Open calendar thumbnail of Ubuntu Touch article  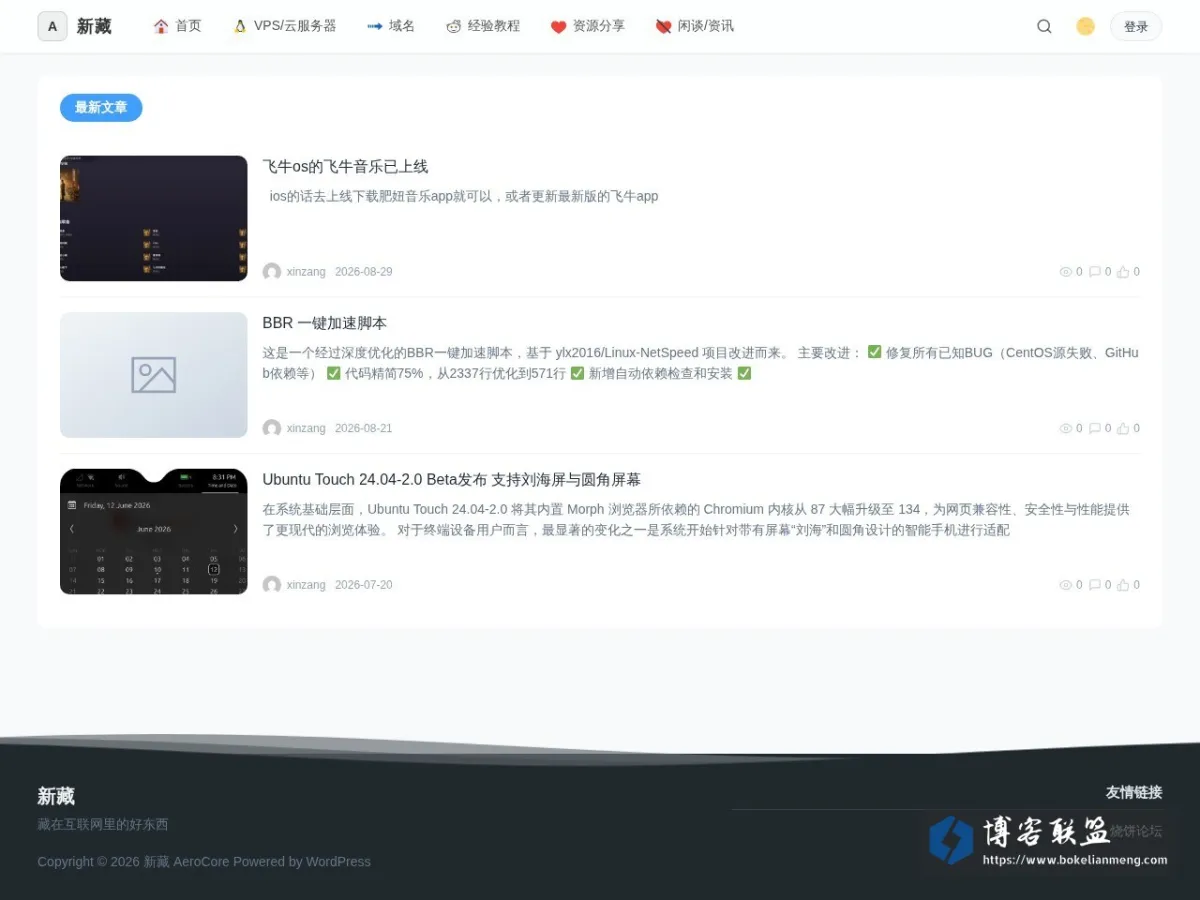[153, 531]
